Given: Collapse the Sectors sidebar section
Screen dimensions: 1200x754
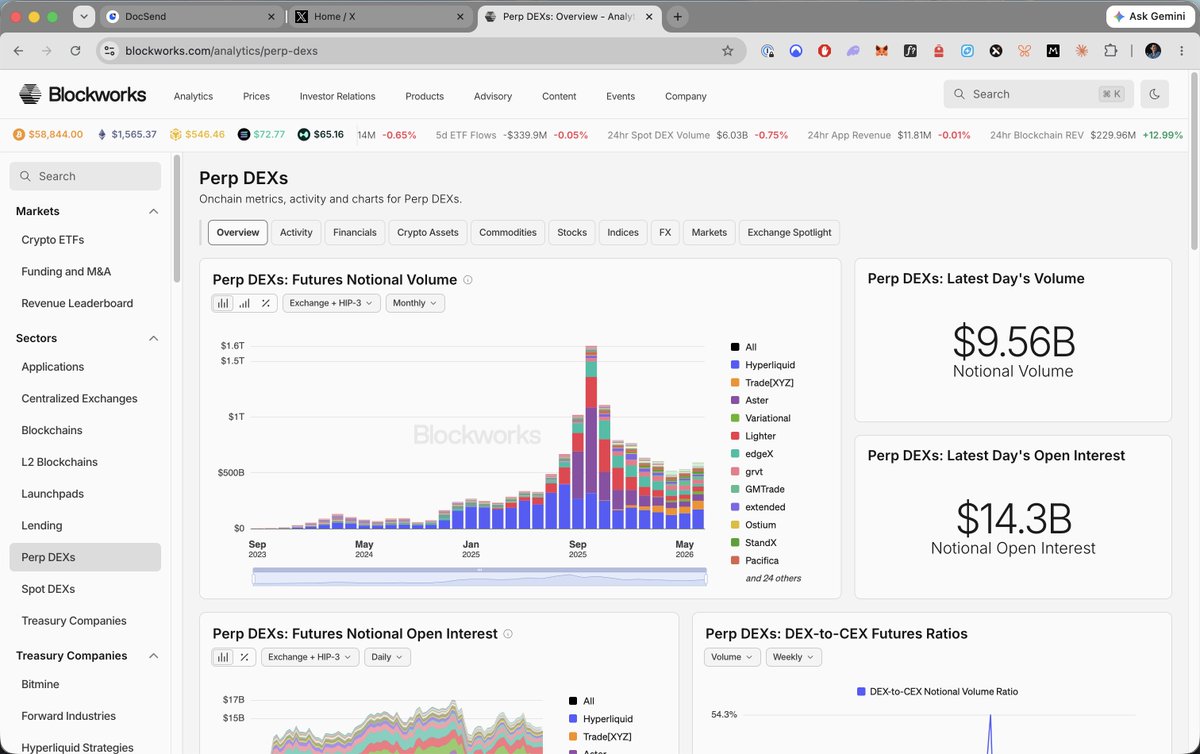Looking at the screenshot, I should tap(153, 339).
